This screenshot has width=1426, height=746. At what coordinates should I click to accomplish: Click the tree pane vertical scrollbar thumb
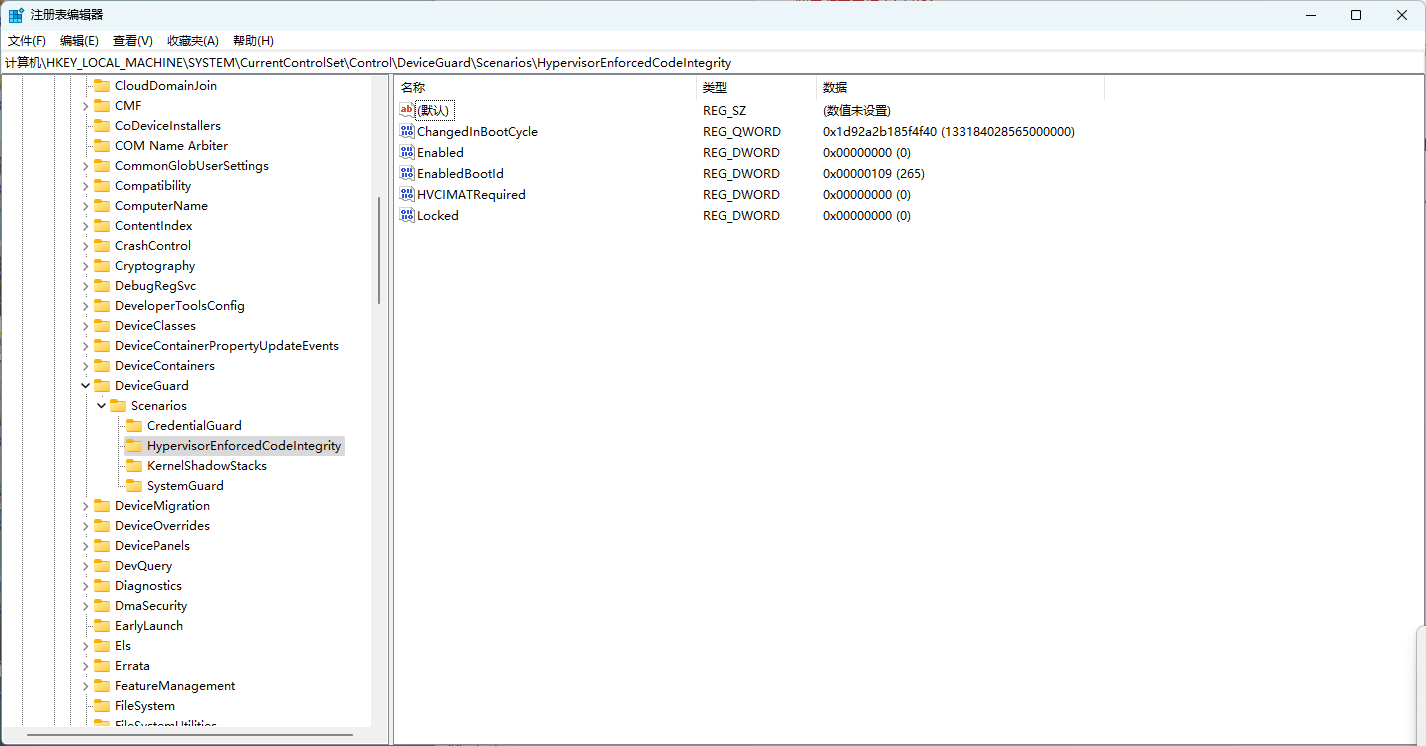[x=378, y=250]
